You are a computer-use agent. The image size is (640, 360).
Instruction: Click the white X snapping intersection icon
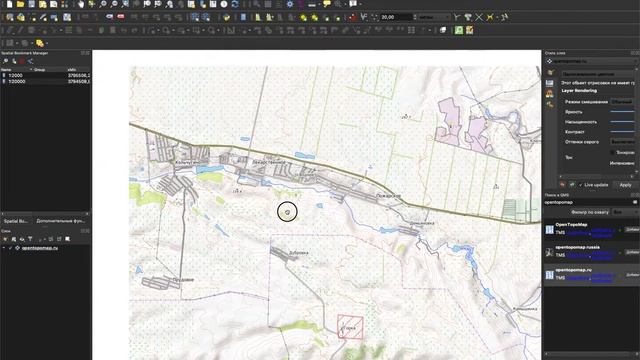click(x=479, y=17)
